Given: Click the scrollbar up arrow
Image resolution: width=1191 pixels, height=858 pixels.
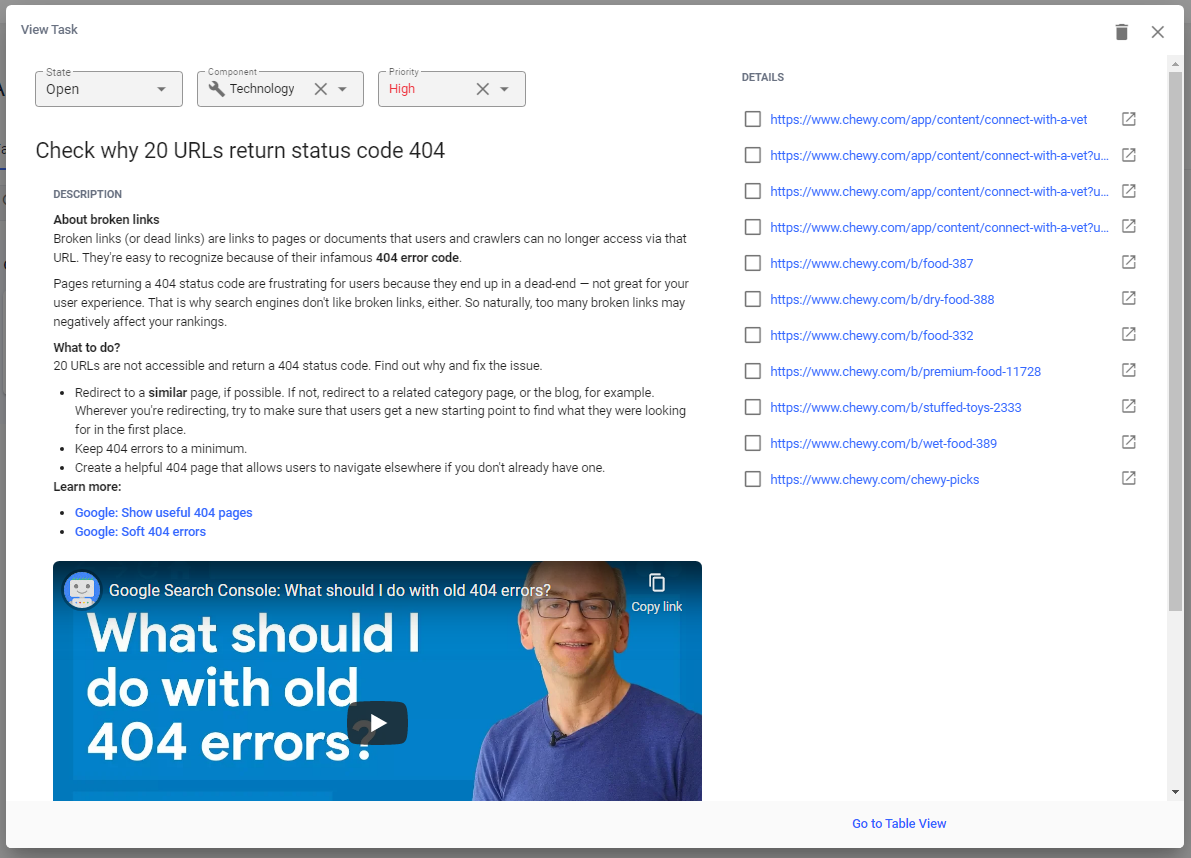Looking at the screenshot, I should [x=1175, y=65].
